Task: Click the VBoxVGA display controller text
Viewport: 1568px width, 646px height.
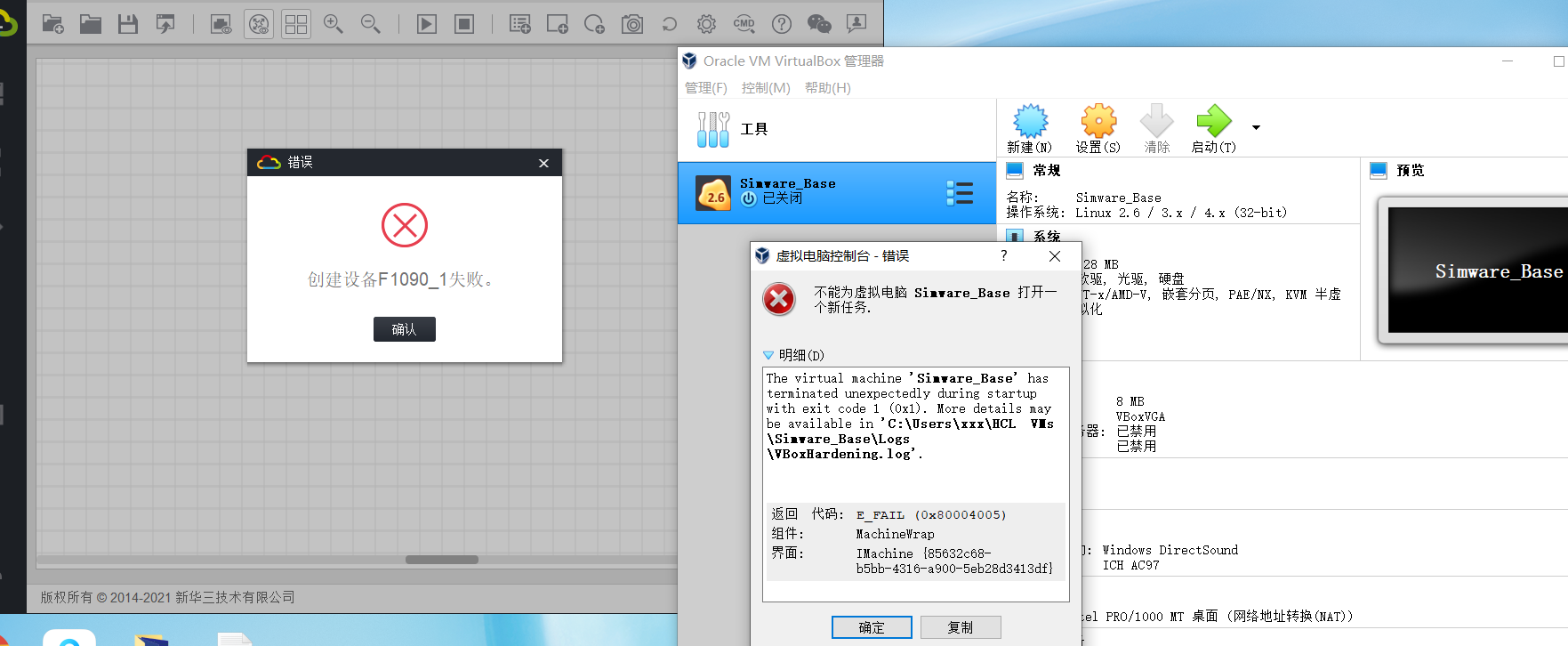Action: click(x=1141, y=416)
